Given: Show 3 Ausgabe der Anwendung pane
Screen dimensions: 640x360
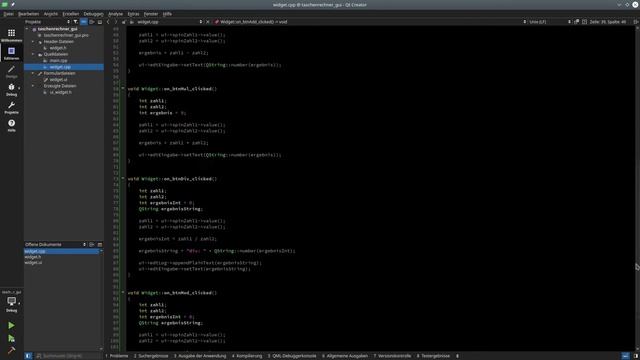Looking at the screenshot, I should coord(200,356).
